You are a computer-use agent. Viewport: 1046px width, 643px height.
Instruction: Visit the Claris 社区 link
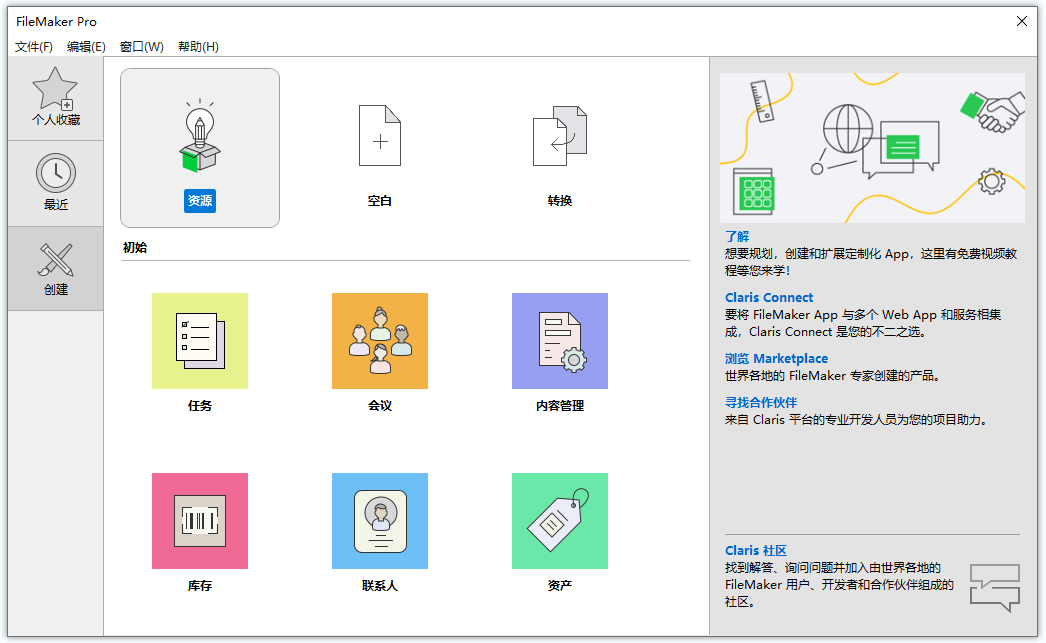pyautogui.click(x=756, y=550)
